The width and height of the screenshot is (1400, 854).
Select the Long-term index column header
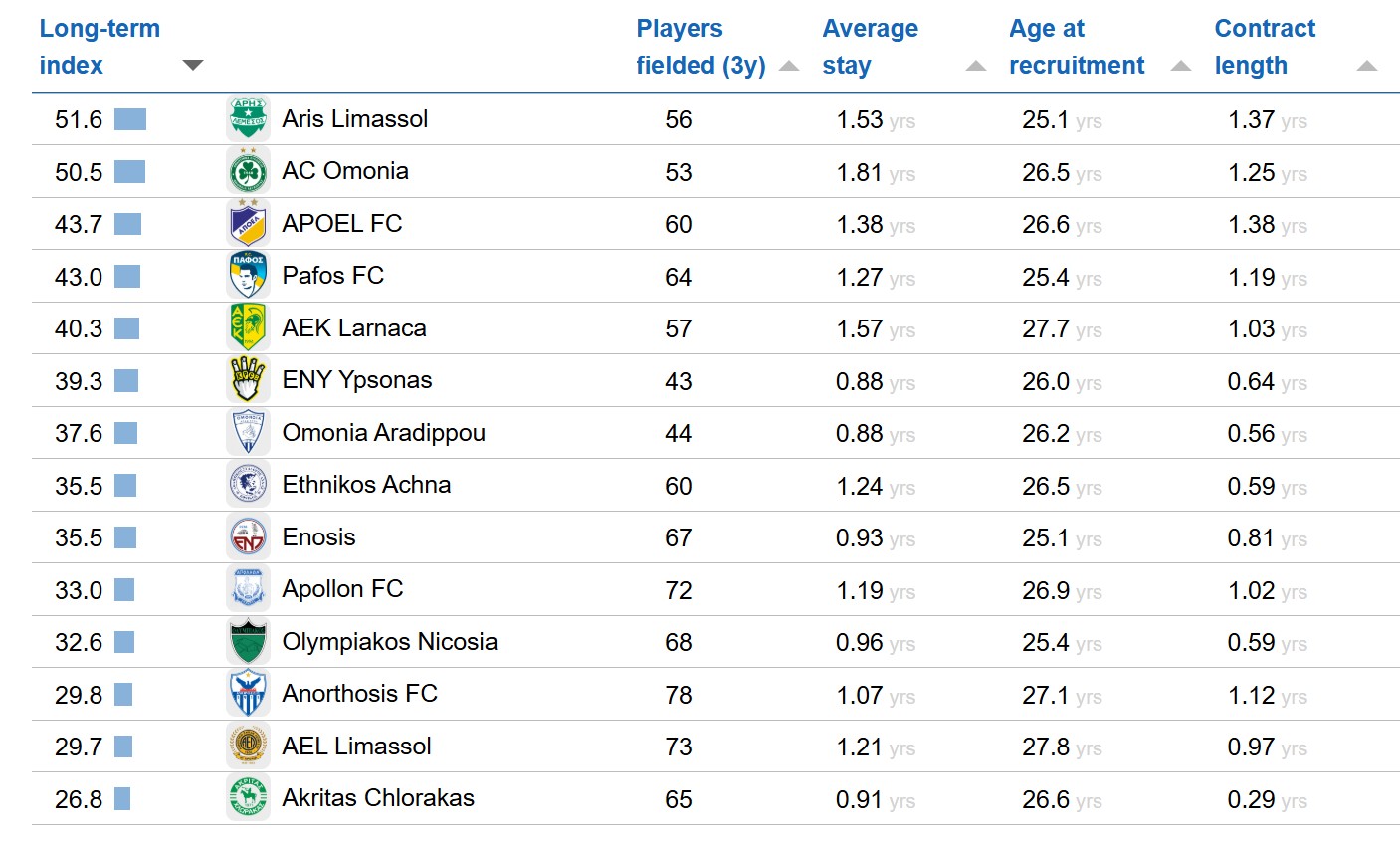pos(100,47)
